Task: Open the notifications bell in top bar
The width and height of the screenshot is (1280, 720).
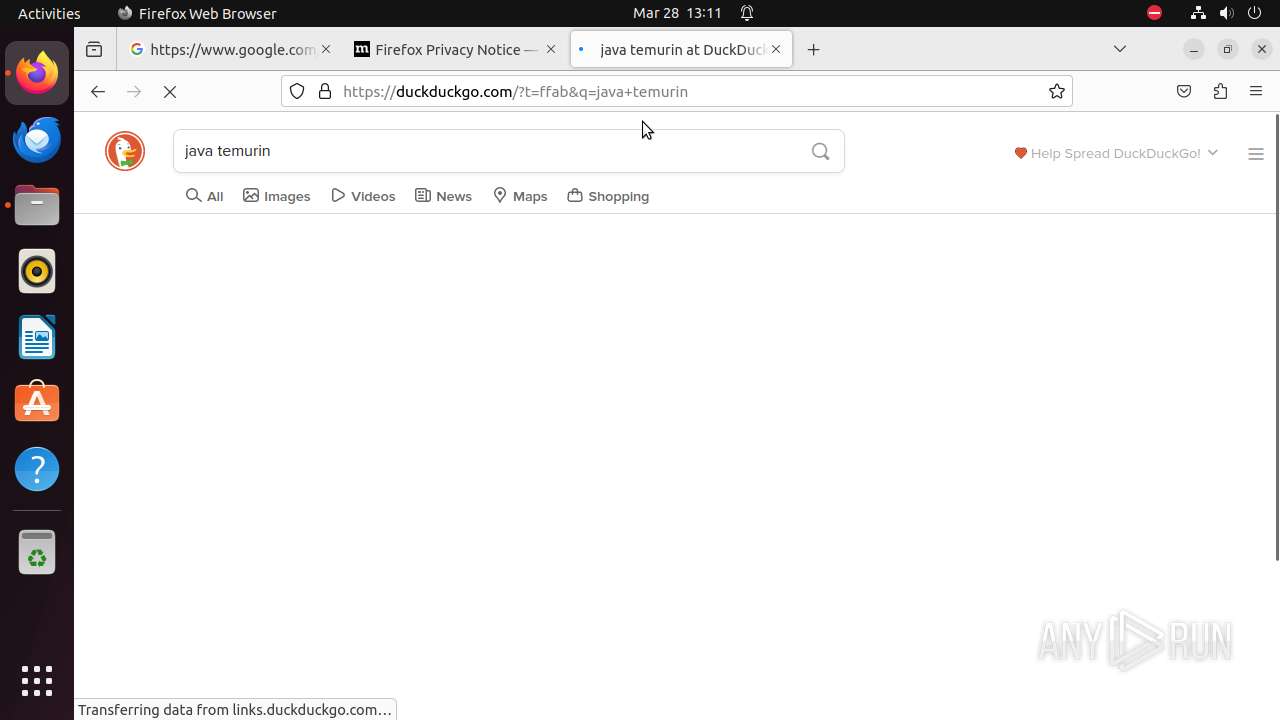Action: [747, 13]
